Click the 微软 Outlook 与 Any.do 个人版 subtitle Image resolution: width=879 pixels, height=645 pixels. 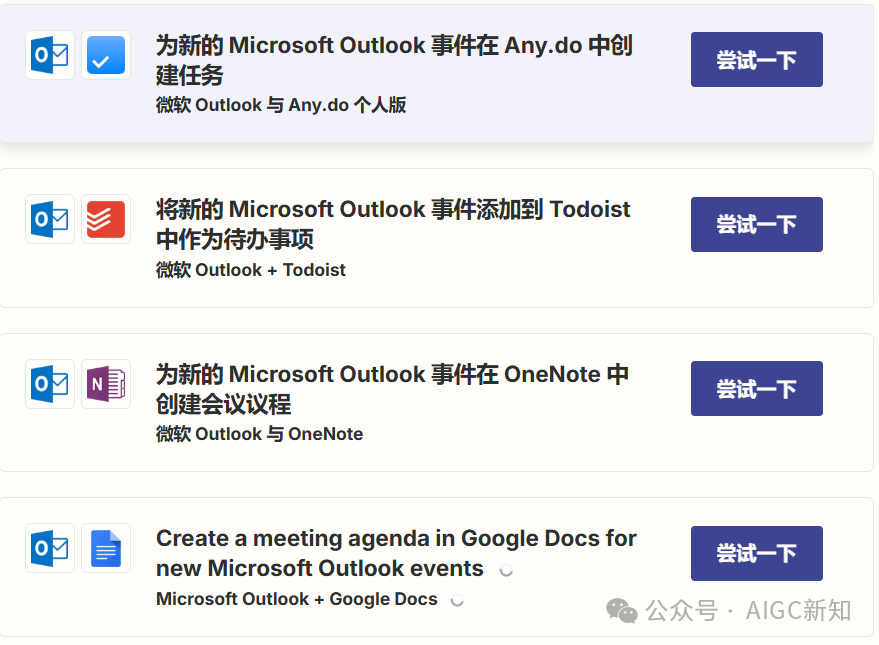pyautogui.click(x=281, y=105)
